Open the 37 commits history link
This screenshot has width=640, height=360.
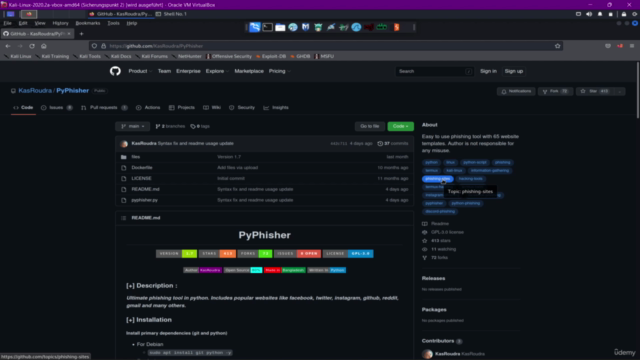(393, 144)
